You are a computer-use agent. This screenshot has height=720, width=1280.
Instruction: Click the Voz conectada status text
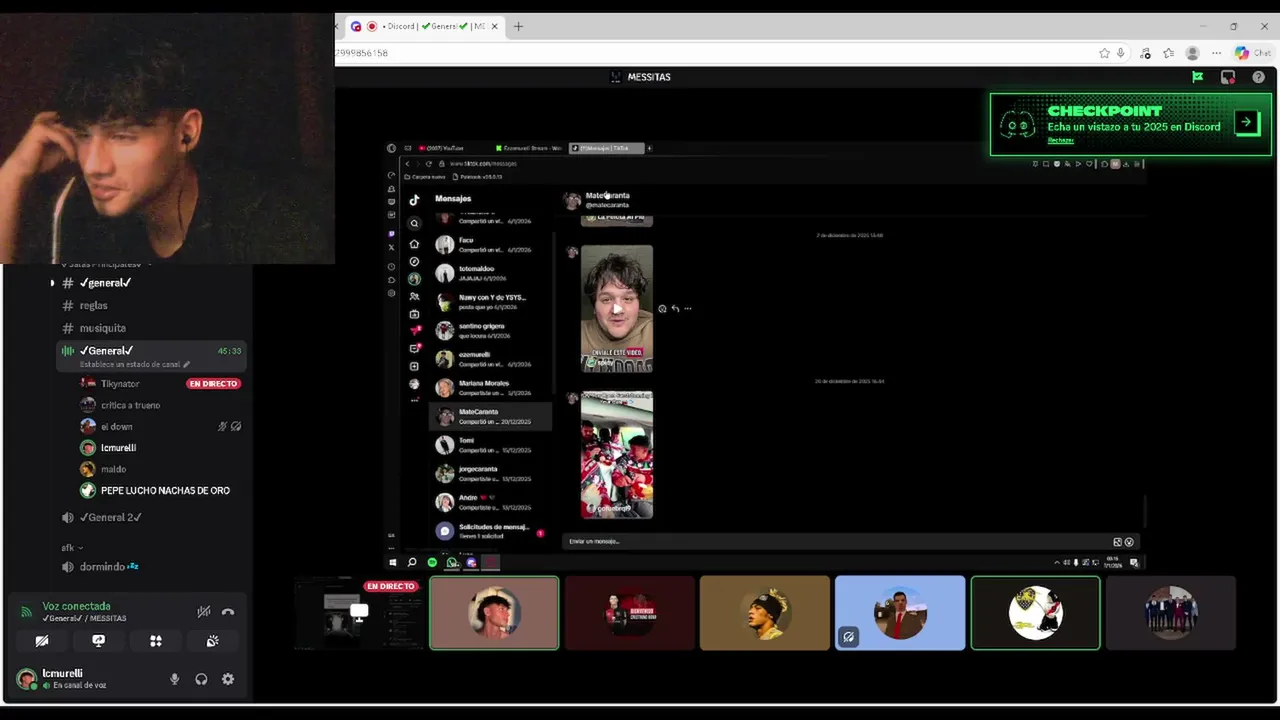76,606
